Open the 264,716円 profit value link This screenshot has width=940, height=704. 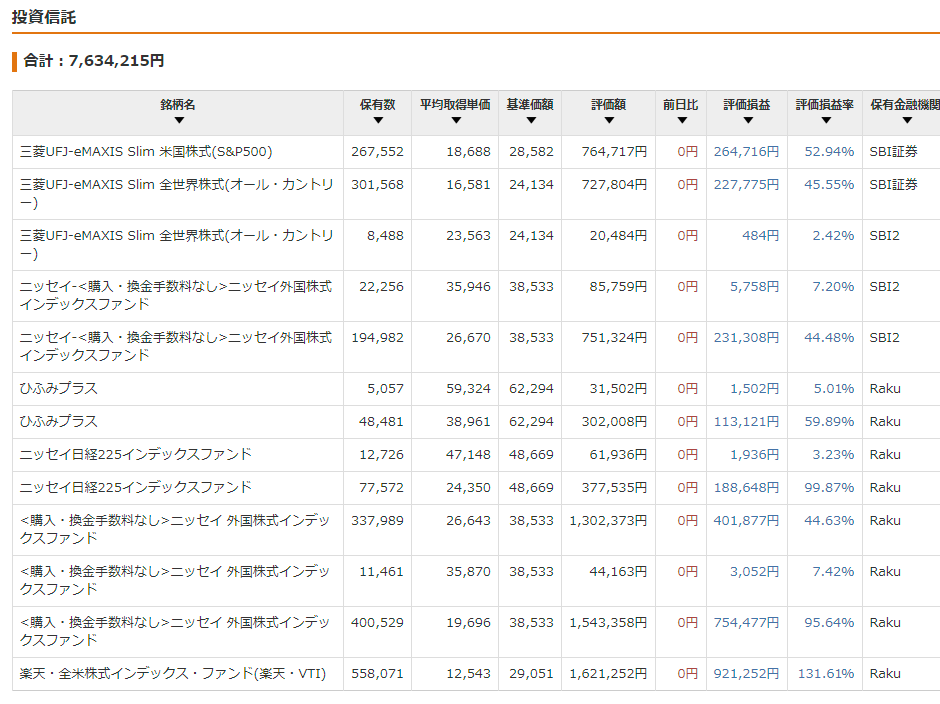tap(746, 152)
